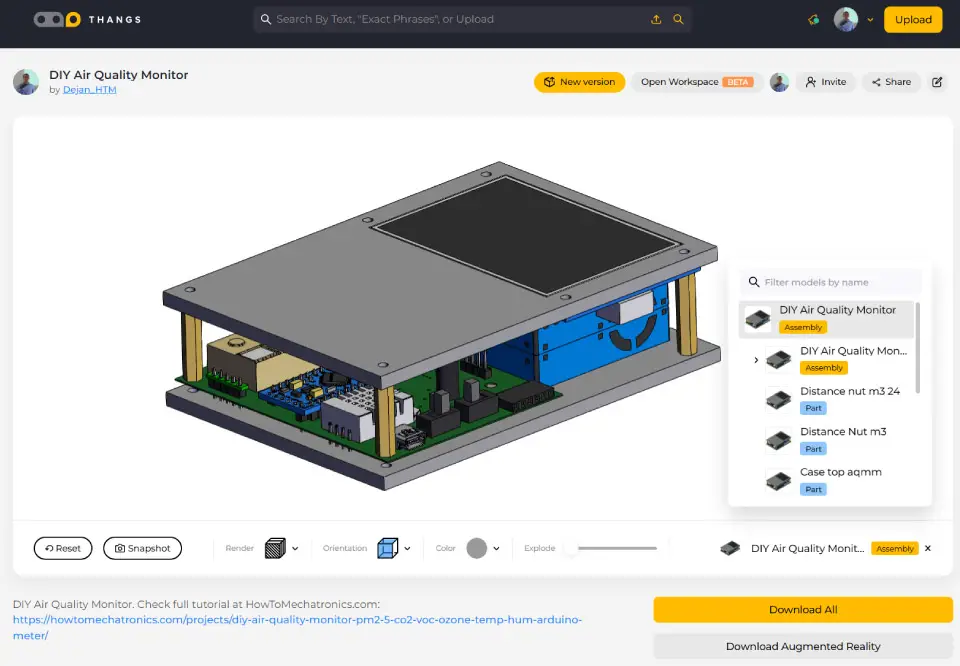
Task: Click the Orientation blue cube icon
Action: point(387,548)
